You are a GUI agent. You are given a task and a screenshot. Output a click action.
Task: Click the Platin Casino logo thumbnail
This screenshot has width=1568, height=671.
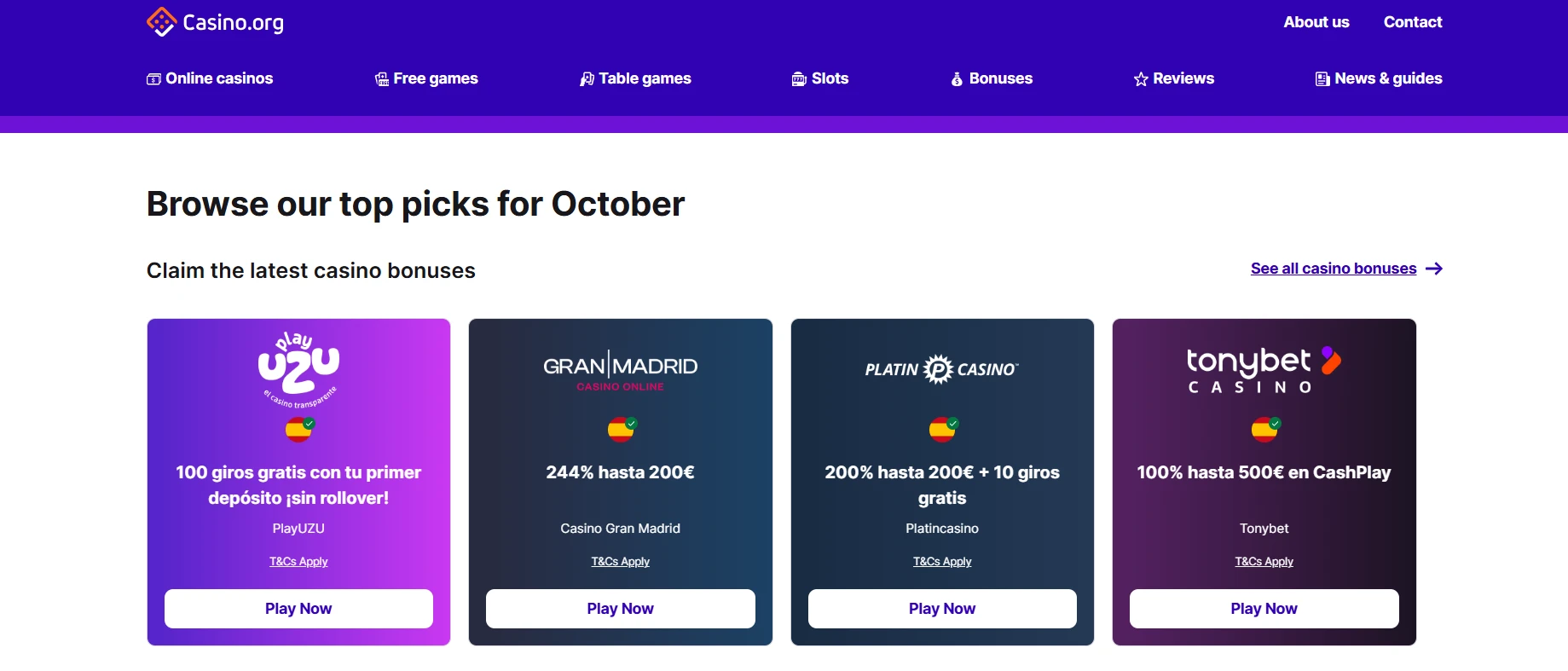pos(942,369)
